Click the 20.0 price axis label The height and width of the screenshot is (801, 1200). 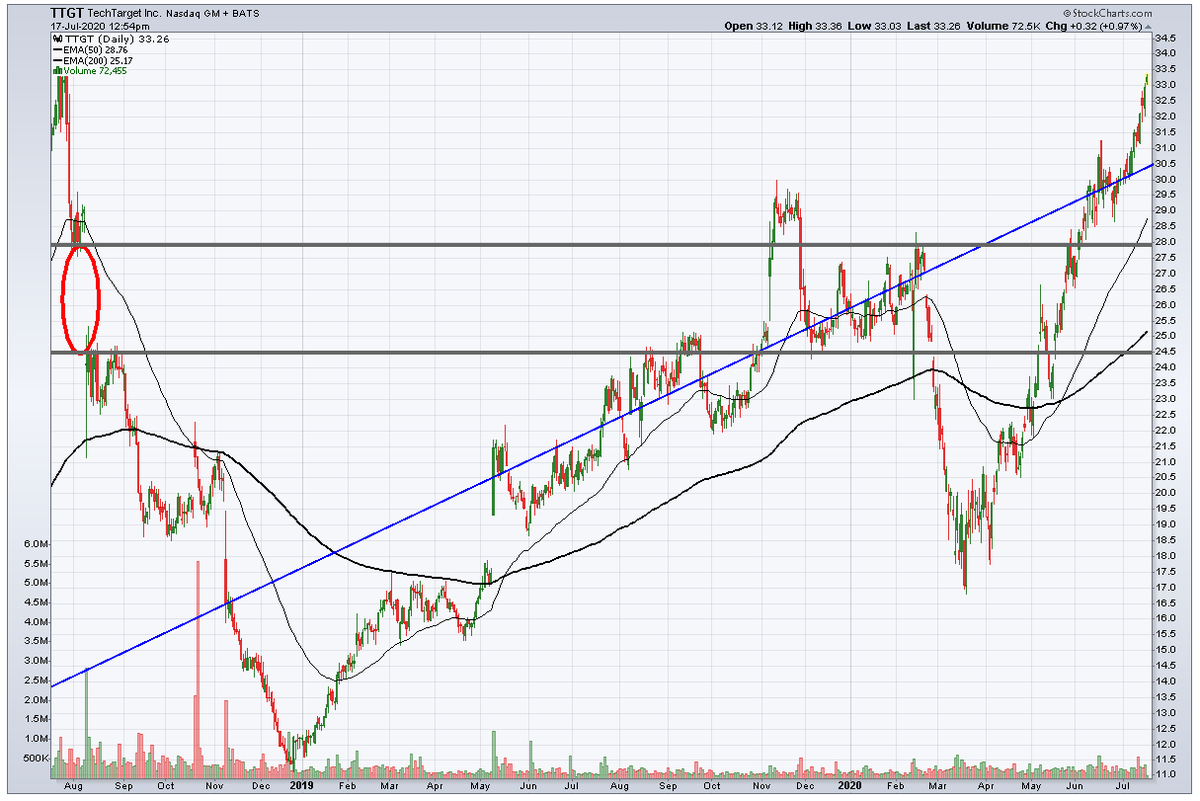point(1166,493)
